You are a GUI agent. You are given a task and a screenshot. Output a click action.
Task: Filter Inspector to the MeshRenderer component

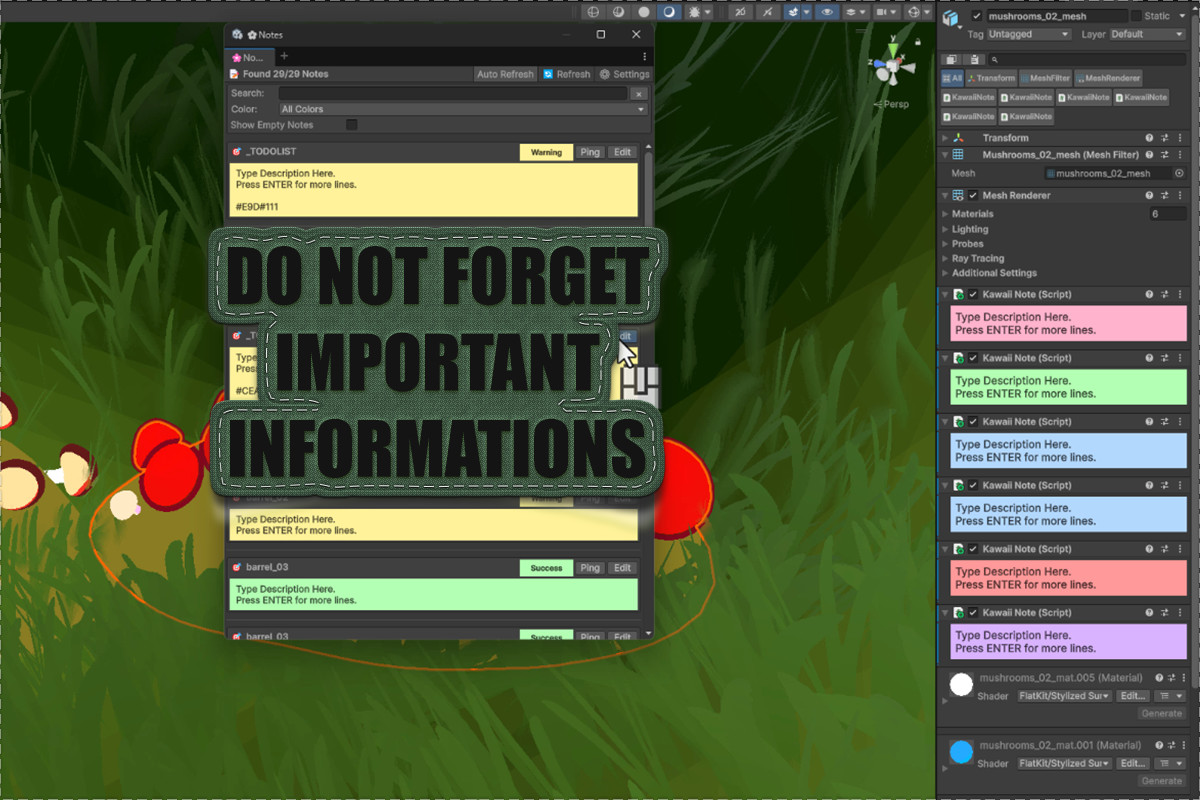click(1108, 78)
